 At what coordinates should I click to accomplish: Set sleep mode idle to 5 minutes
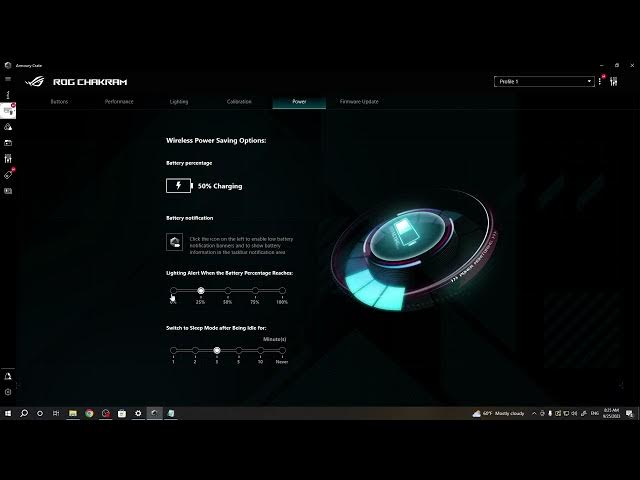(x=239, y=350)
